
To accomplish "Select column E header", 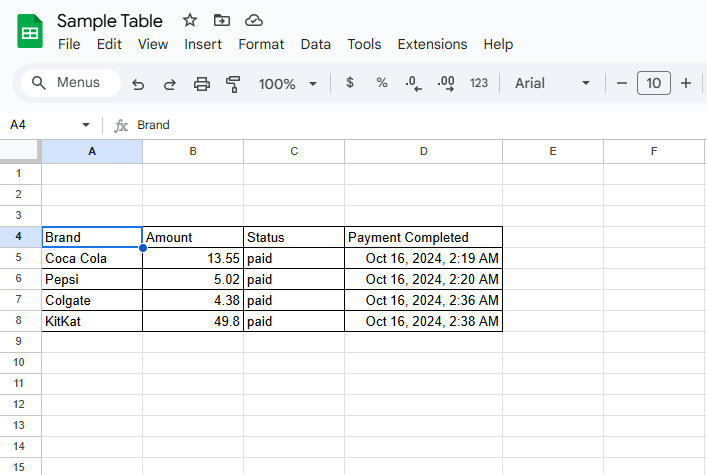I will tap(553, 152).
